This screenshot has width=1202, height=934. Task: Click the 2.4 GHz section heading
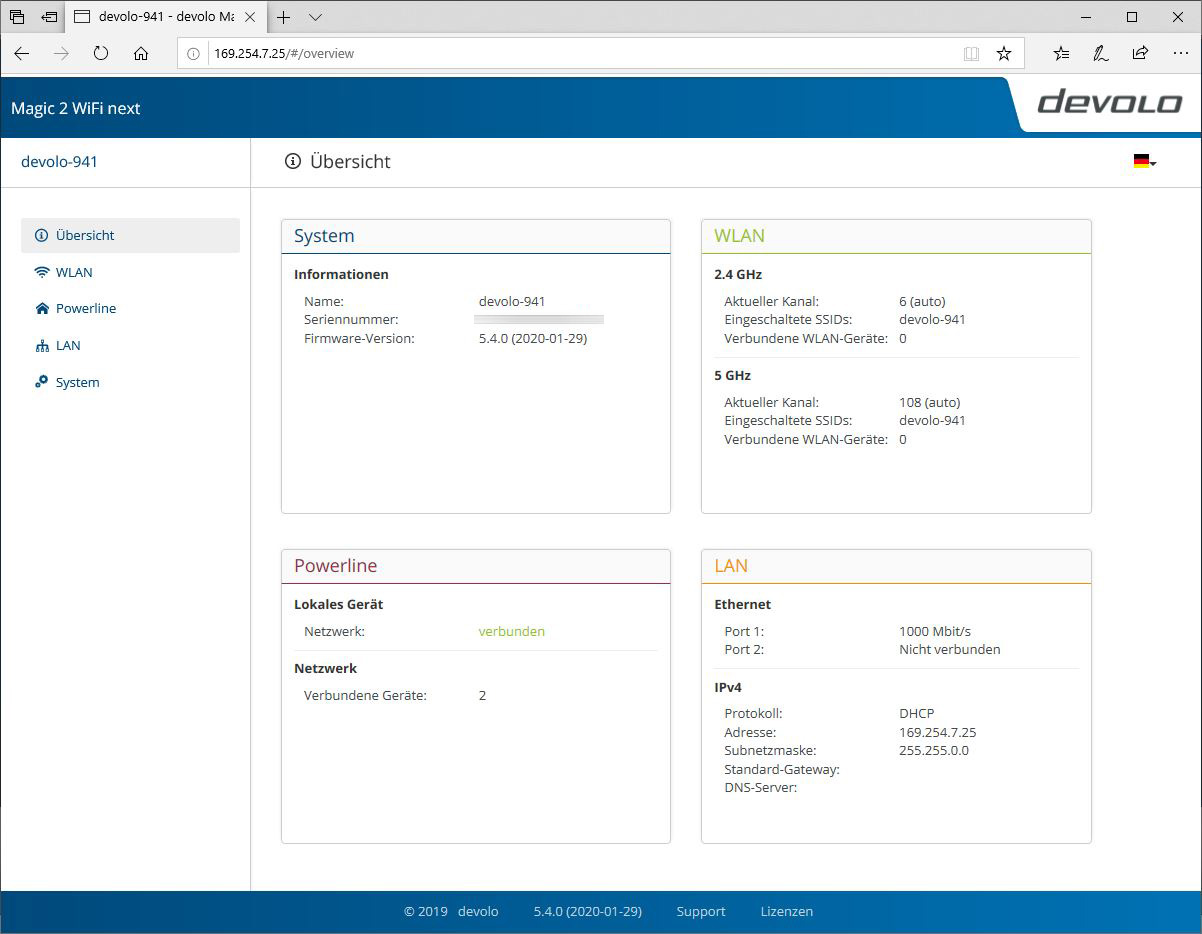coord(738,274)
